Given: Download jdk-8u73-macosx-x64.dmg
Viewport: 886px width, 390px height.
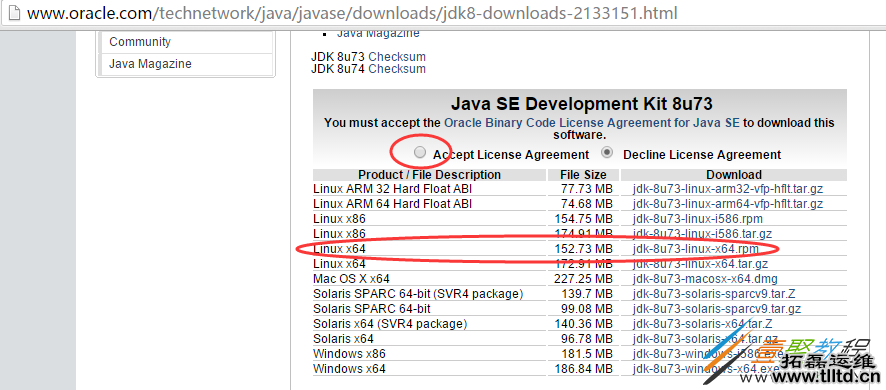Looking at the screenshot, I should tap(705, 279).
